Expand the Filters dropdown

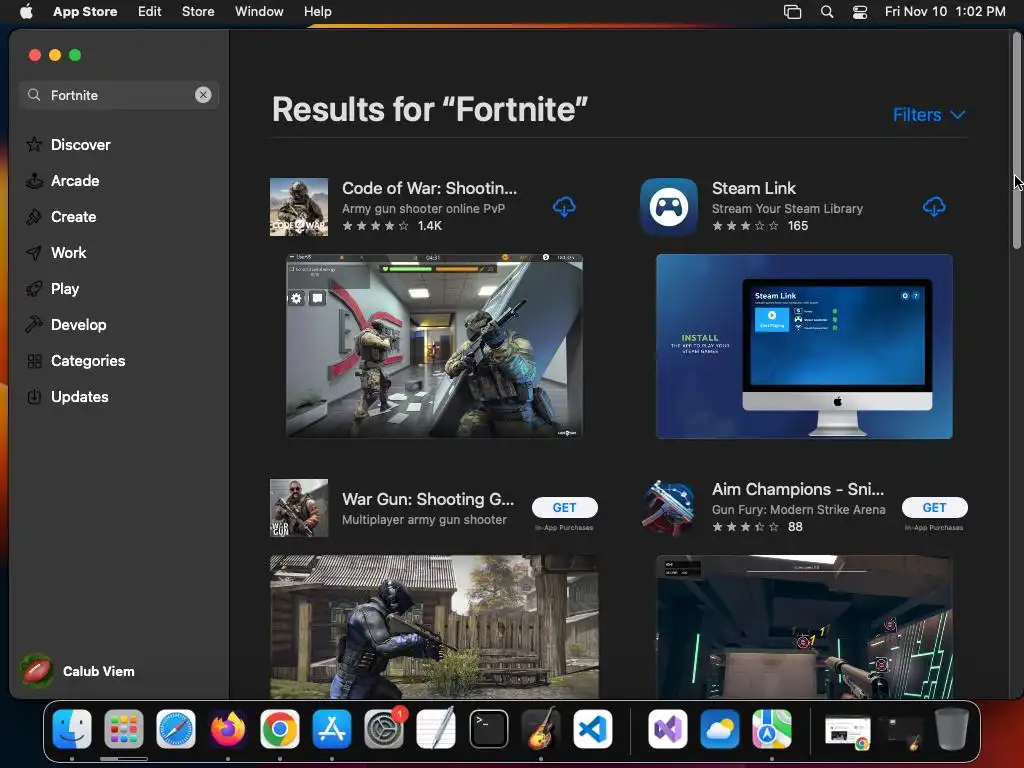coord(929,115)
